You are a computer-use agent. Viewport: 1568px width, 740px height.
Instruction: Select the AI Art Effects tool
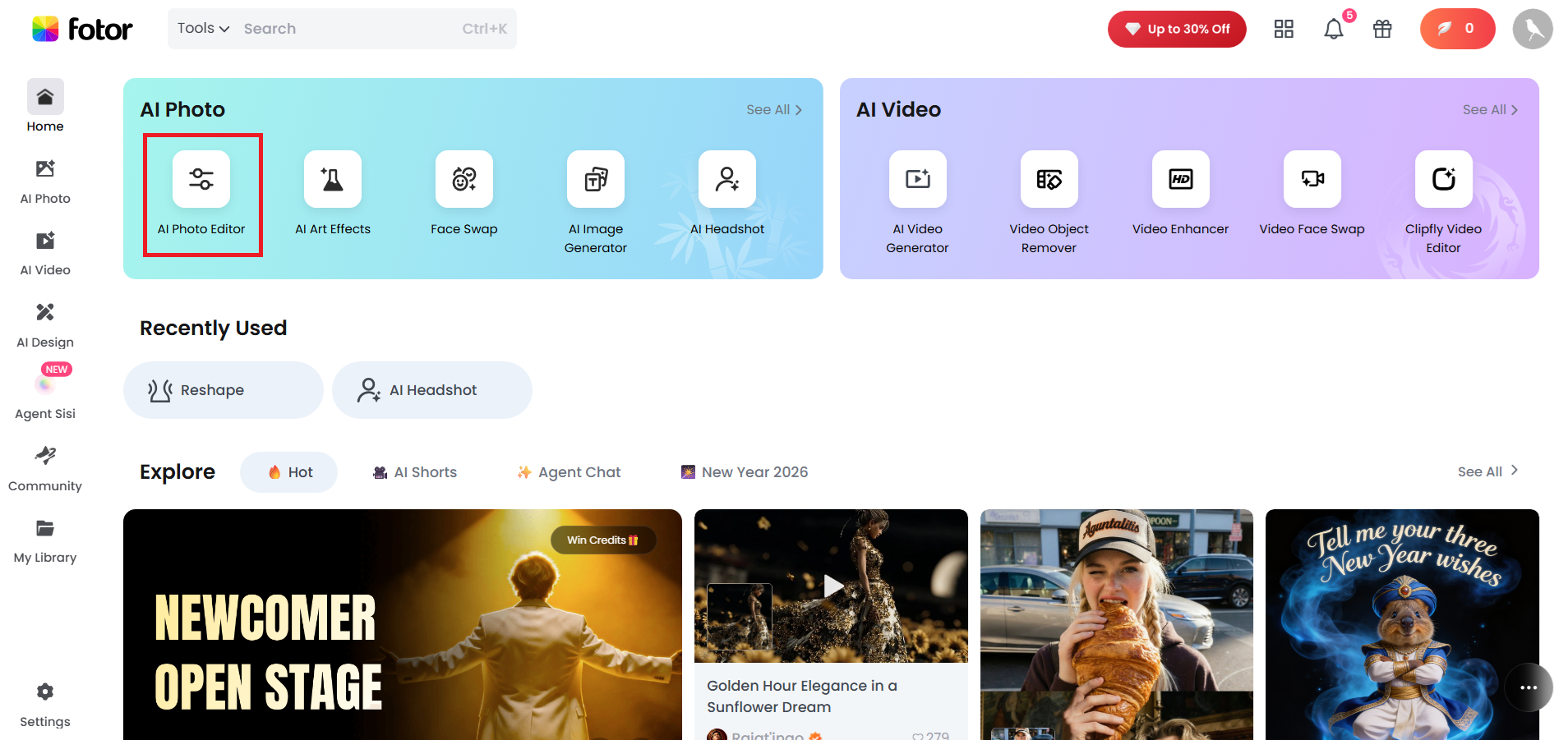click(332, 195)
